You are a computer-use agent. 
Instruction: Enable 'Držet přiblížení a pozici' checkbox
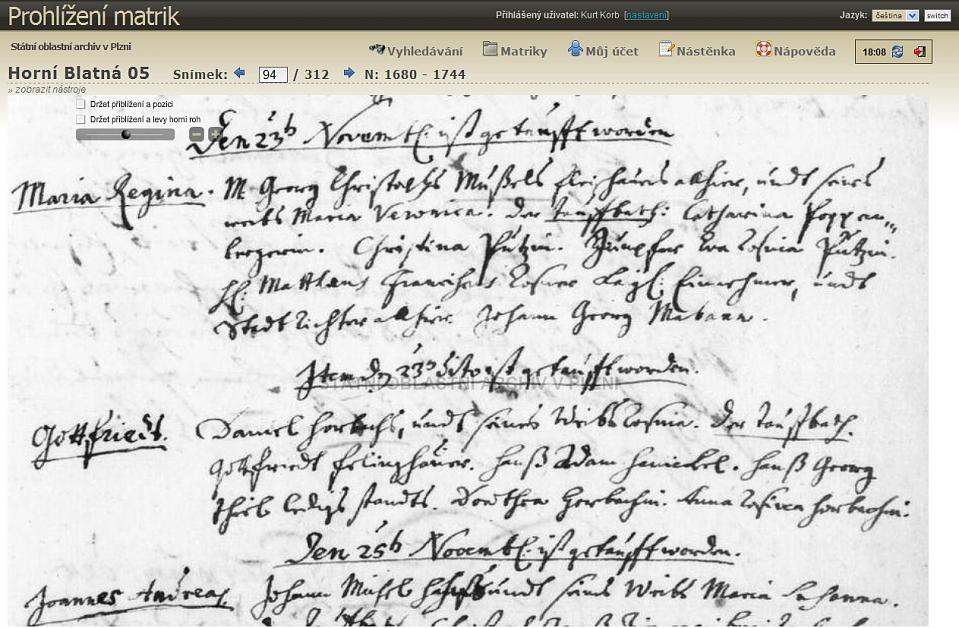[81, 104]
